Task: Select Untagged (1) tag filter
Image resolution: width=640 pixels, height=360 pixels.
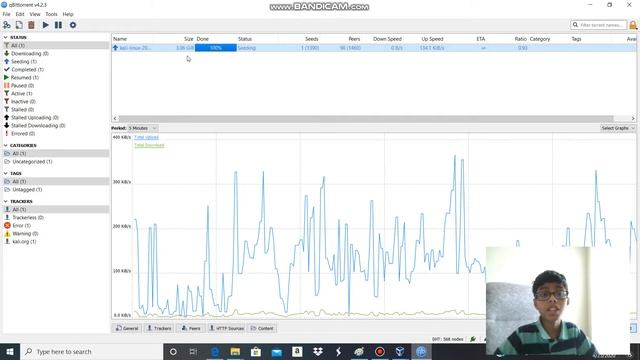Action: pos(27,190)
